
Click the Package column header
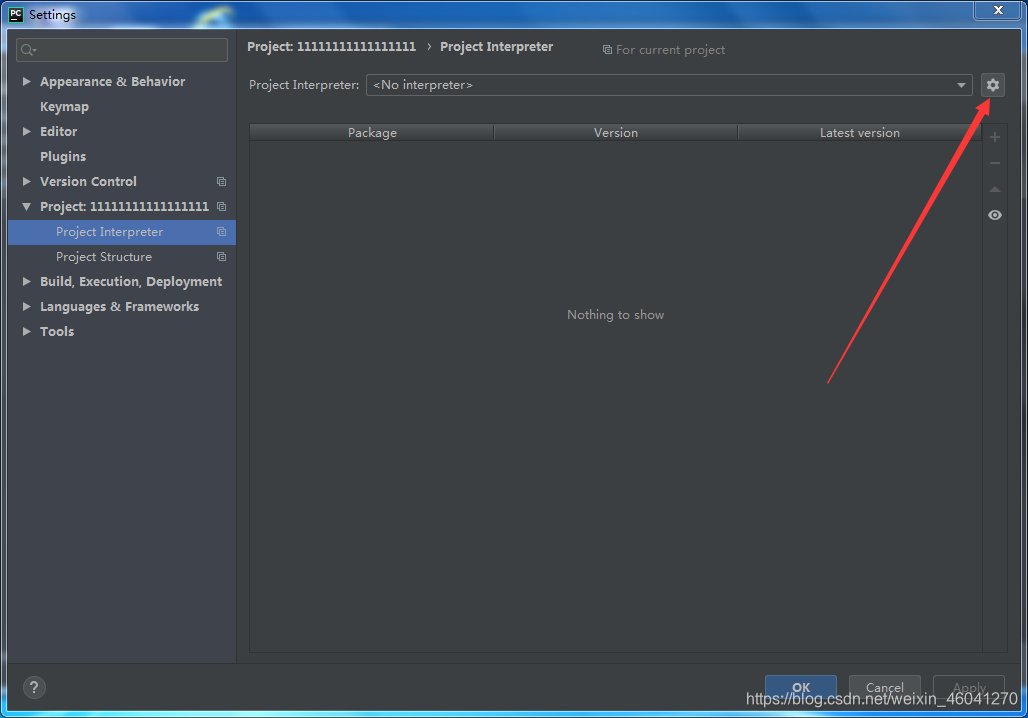tap(372, 132)
